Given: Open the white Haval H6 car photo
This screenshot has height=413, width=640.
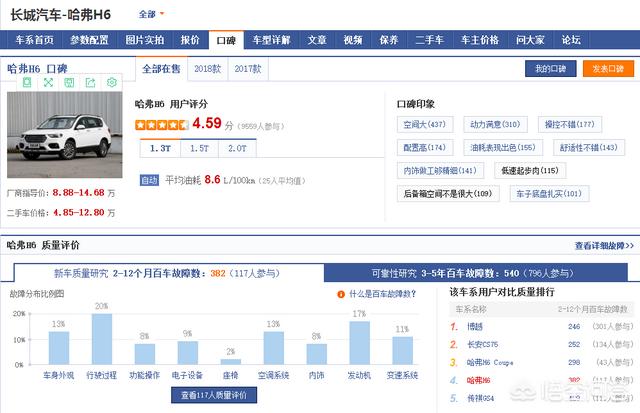Looking at the screenshot, I should coord(64,135).
